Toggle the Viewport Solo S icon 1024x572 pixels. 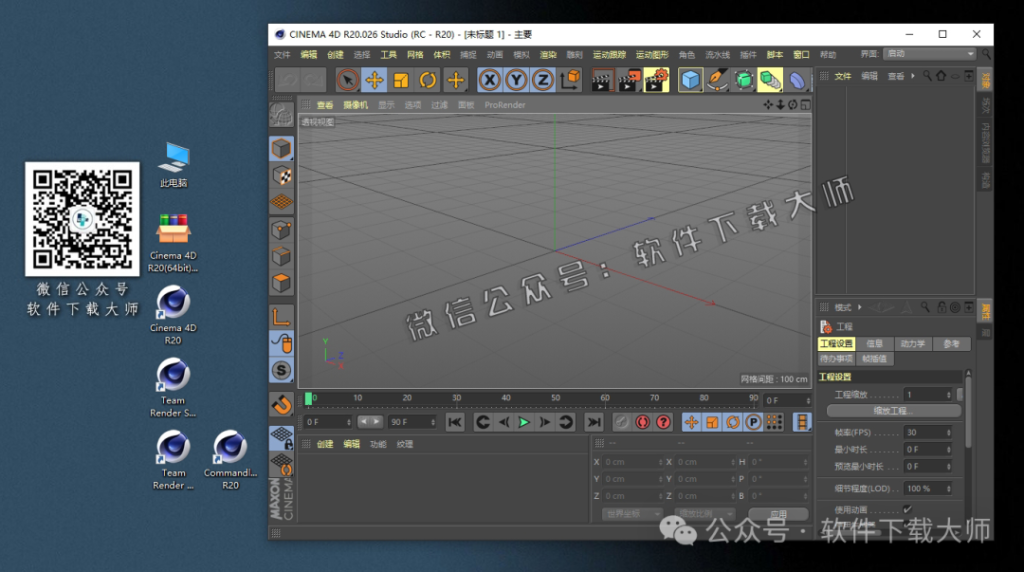pyautogui.click(x=281, y=371)
